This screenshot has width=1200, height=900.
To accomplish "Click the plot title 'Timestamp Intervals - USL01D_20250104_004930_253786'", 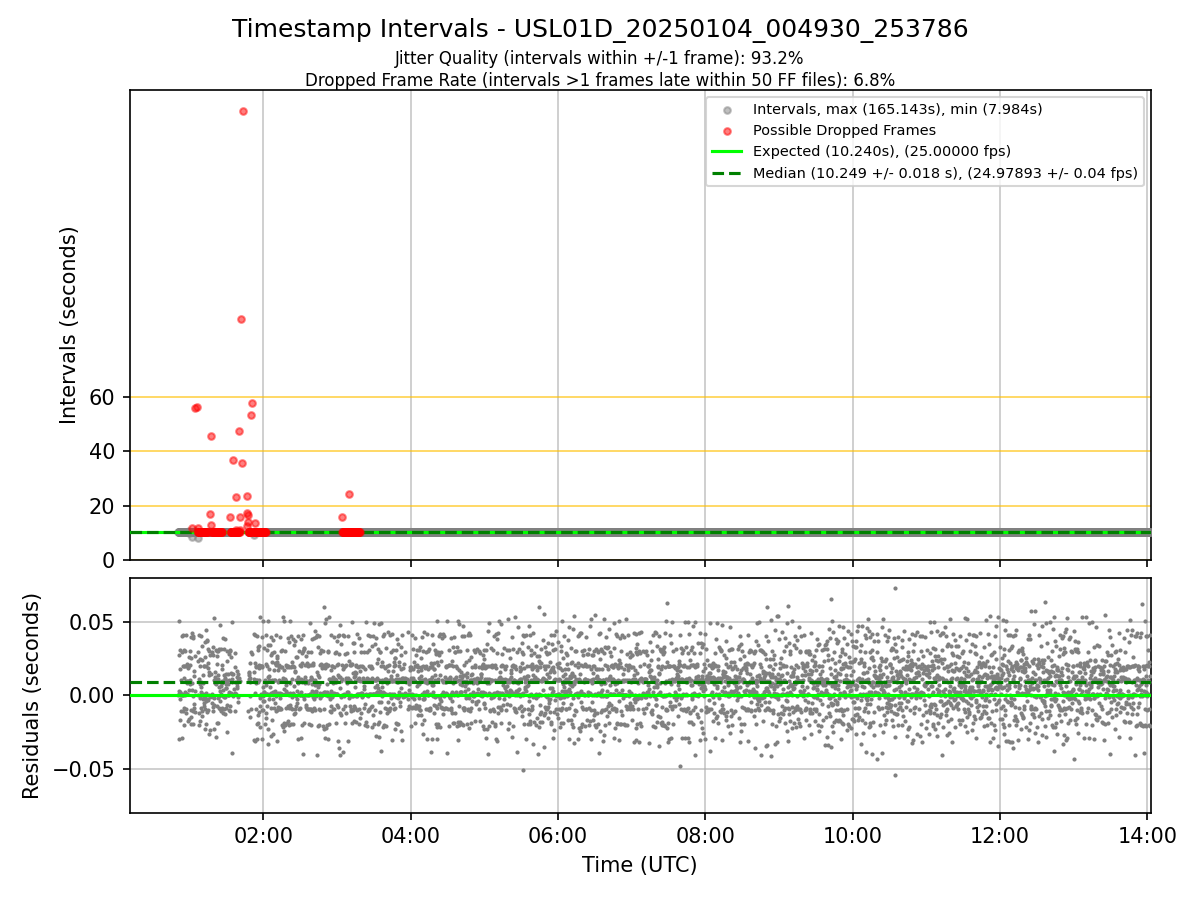I will pos(600,29).
